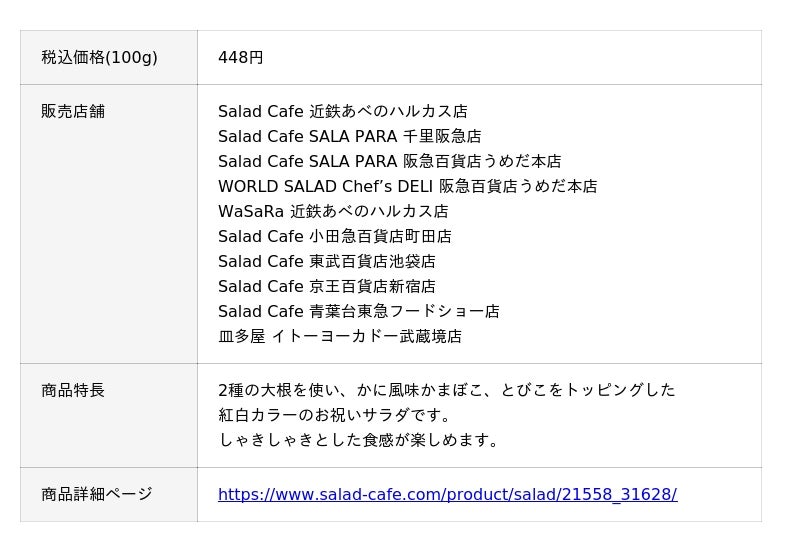Select Salad Cafe SALA PARA 阪急百貨店うめだ本店

click(389, 162)
